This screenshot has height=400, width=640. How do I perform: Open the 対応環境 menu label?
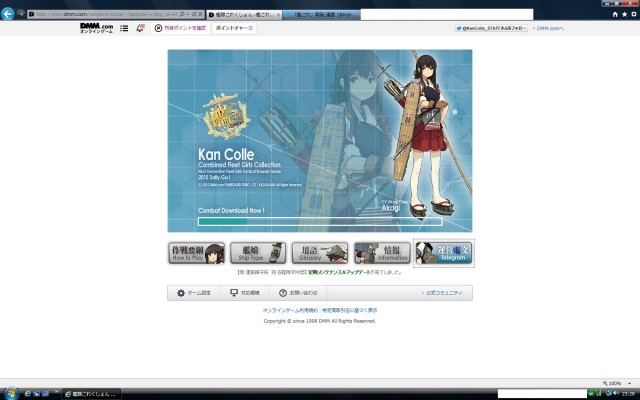(250, 293)
